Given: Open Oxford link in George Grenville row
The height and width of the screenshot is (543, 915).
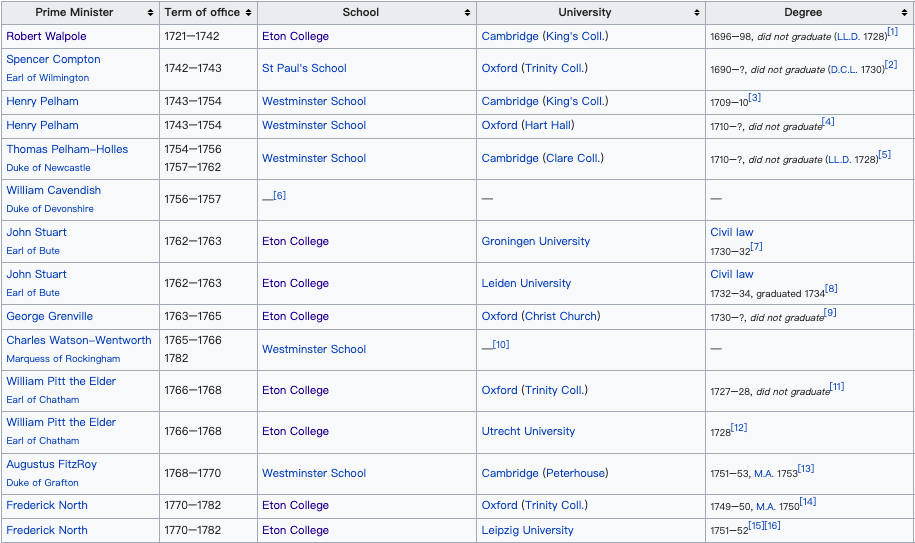Looking at the screenshot, I should point(500,316).
